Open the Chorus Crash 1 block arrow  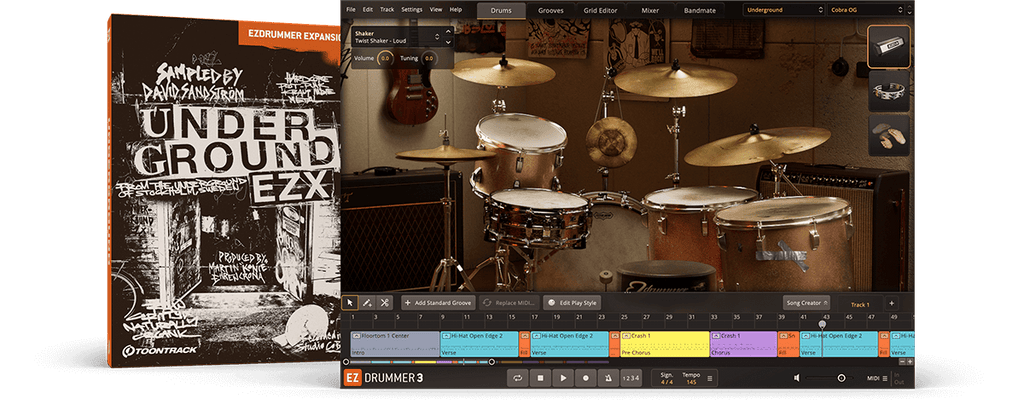[716, 336]
